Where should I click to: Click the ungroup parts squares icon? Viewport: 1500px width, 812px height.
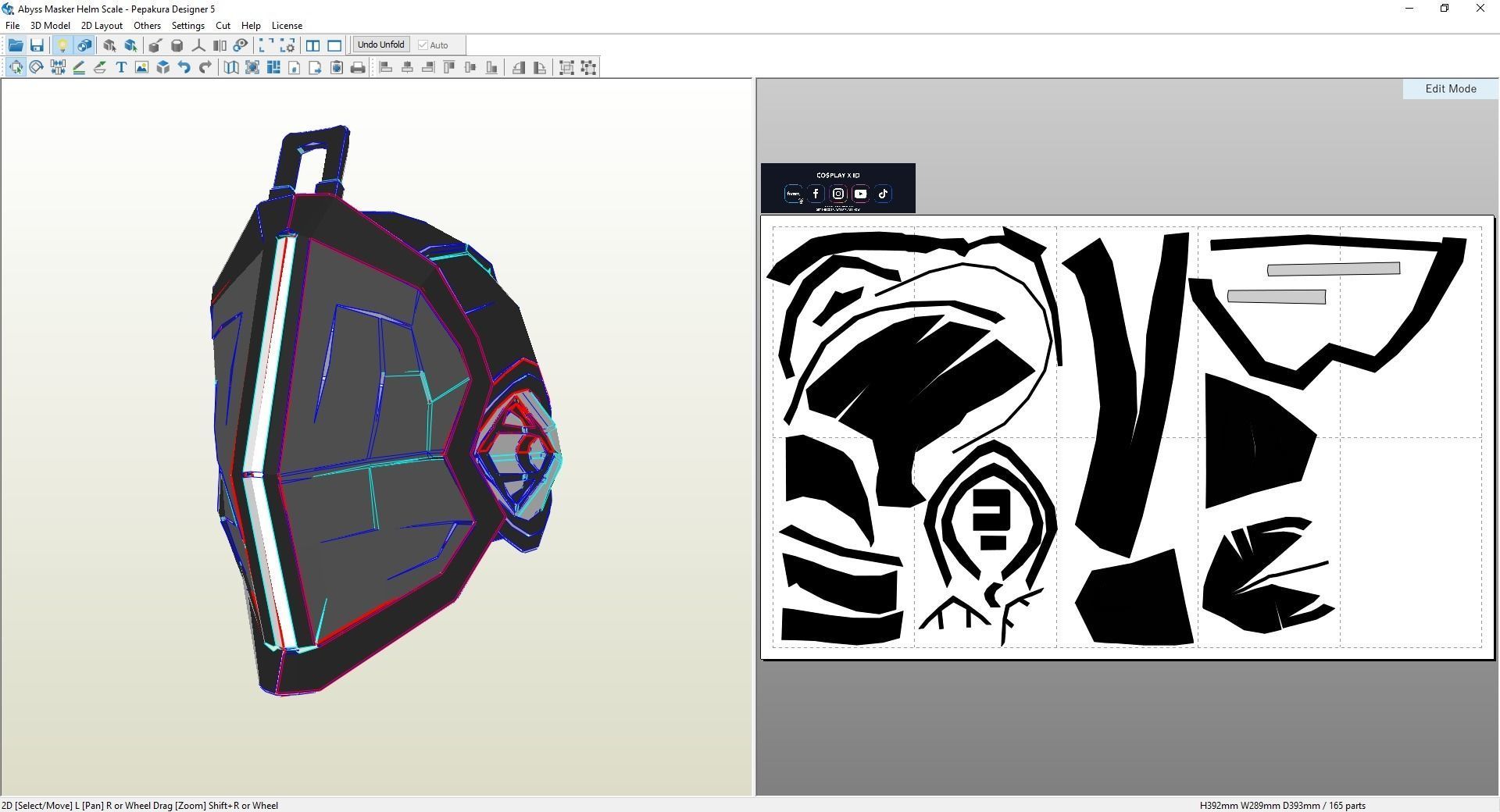point(588,68)
